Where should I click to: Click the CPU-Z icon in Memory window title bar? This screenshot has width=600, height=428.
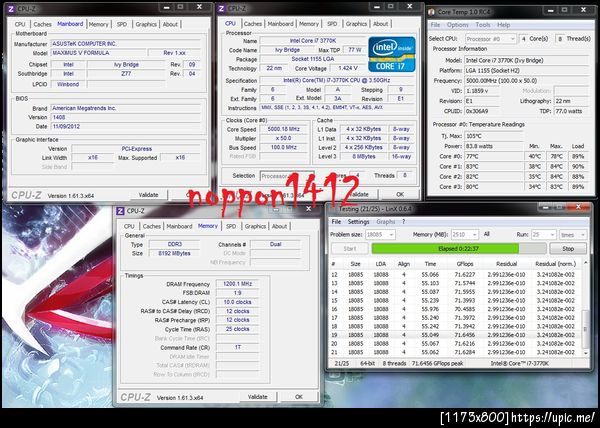[x=120, y=211]
